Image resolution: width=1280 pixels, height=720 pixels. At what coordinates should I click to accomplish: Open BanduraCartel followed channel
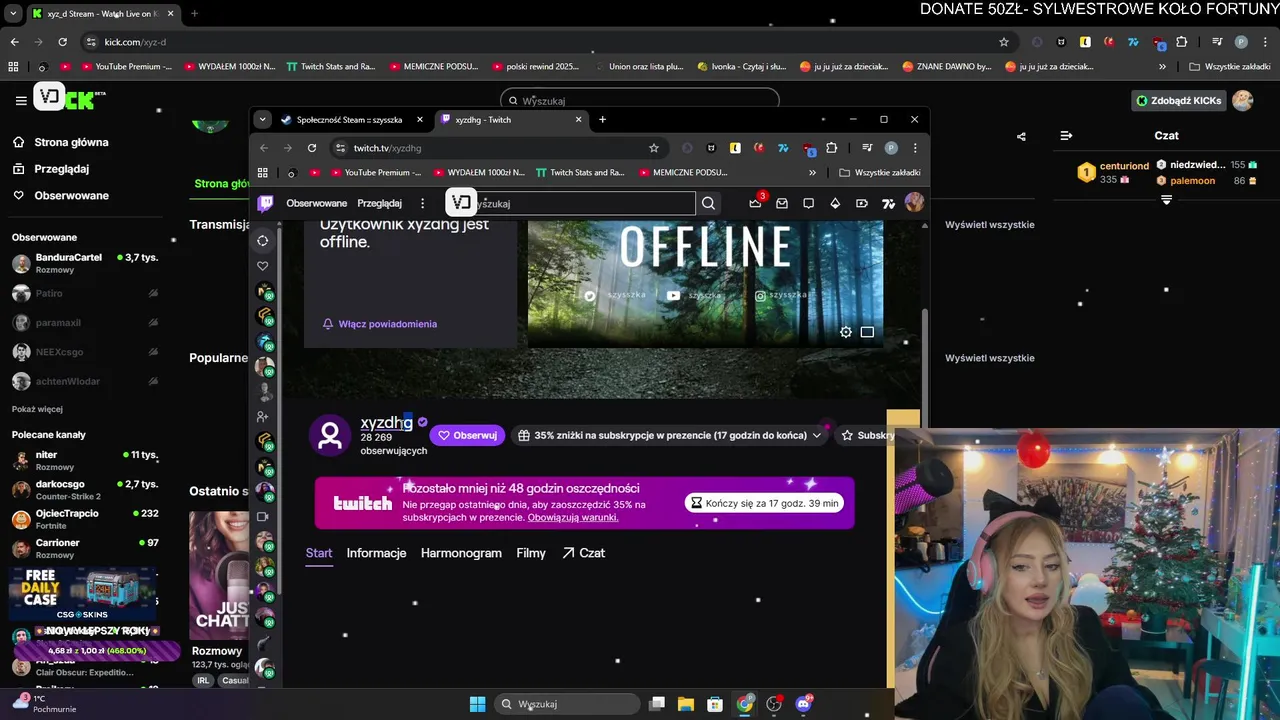click(x=85, y=263)
